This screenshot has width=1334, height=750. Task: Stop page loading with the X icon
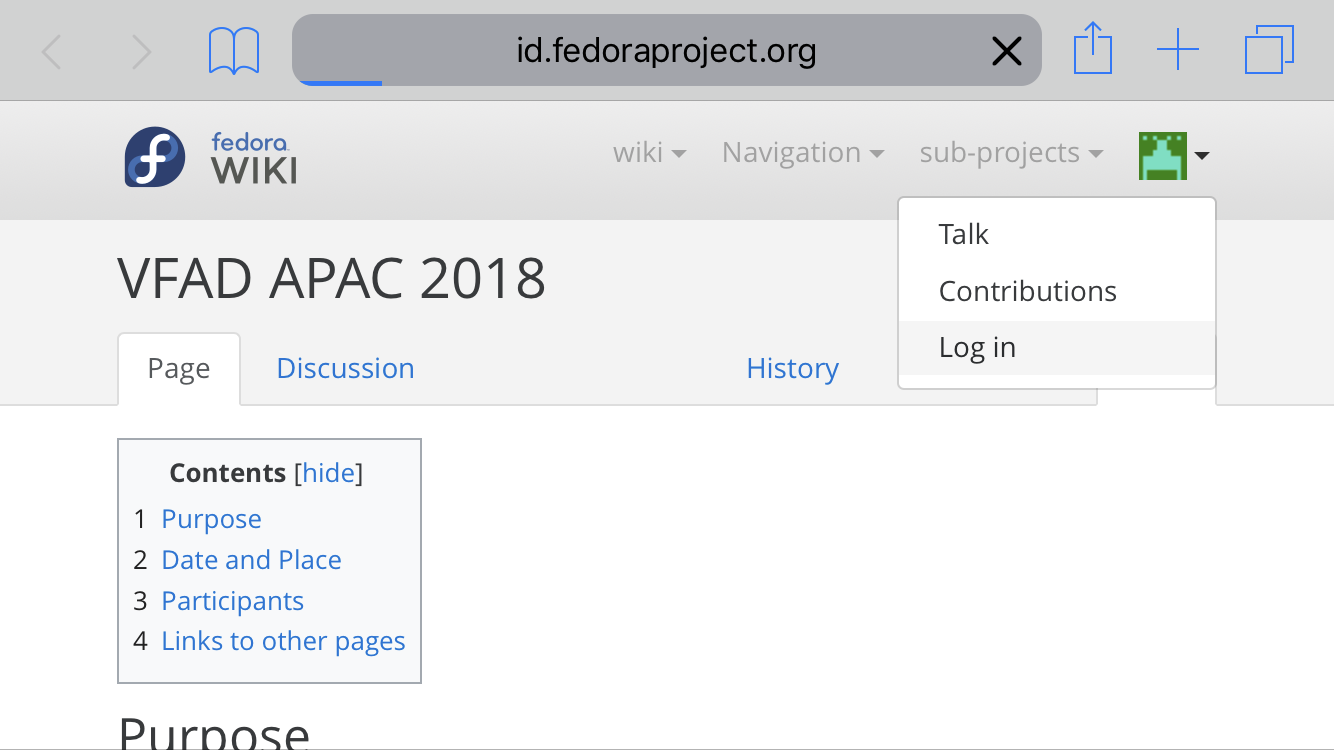[1006, 51]
